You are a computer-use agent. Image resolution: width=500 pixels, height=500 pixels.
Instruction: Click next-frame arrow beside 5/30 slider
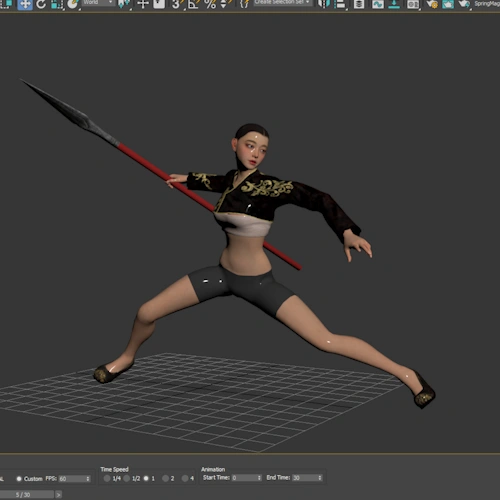pos(58,495)
